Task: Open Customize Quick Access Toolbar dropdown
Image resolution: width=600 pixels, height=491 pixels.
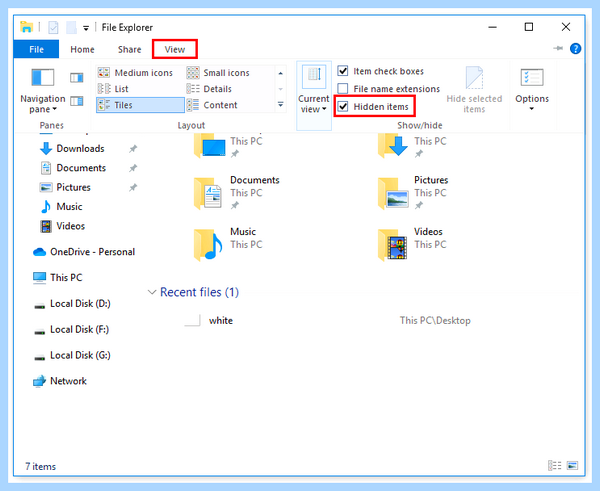Action: coord(86,28)
